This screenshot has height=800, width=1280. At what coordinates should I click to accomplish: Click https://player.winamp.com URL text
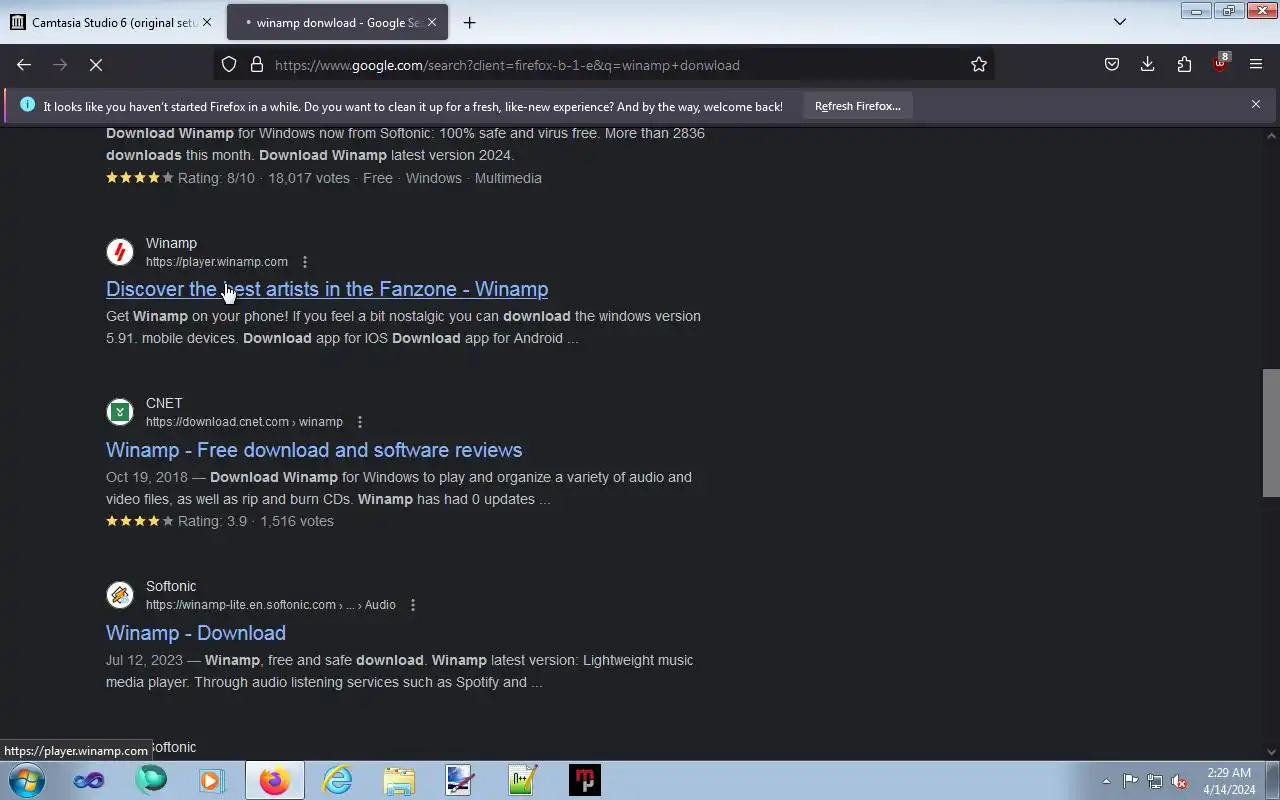217,262
